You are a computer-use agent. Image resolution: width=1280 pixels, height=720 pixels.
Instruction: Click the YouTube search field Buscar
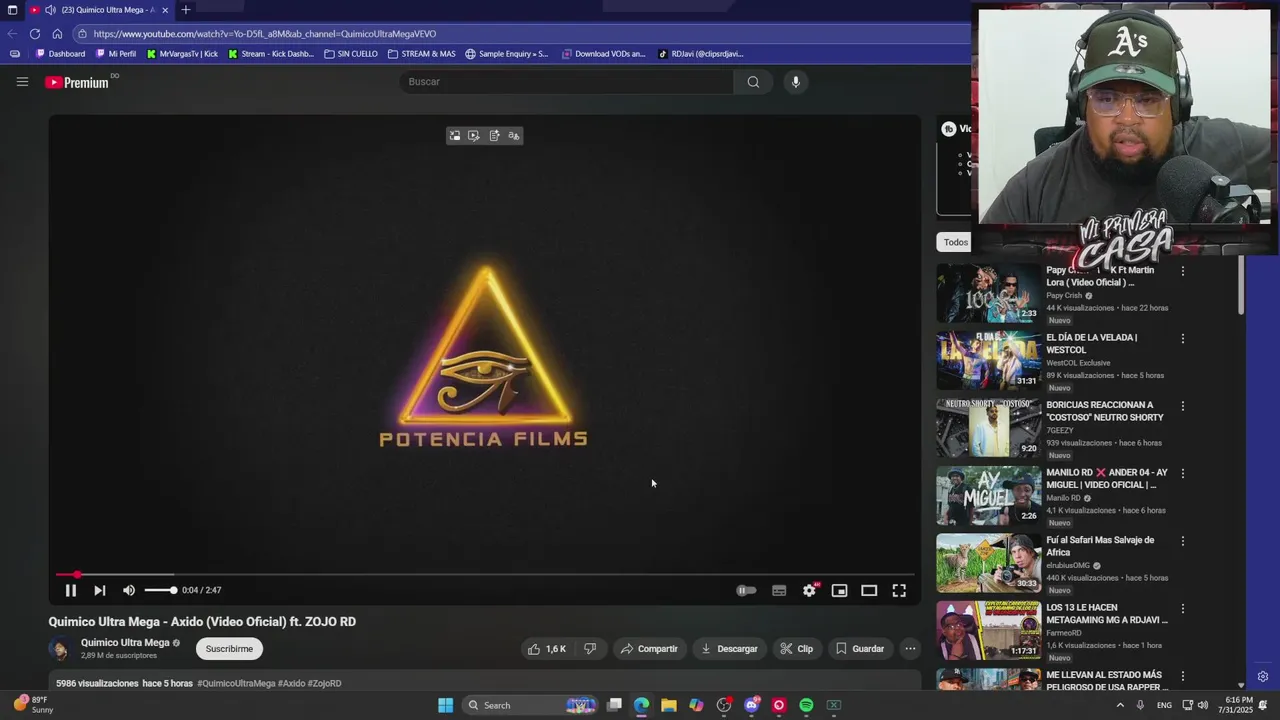[566, 82]
